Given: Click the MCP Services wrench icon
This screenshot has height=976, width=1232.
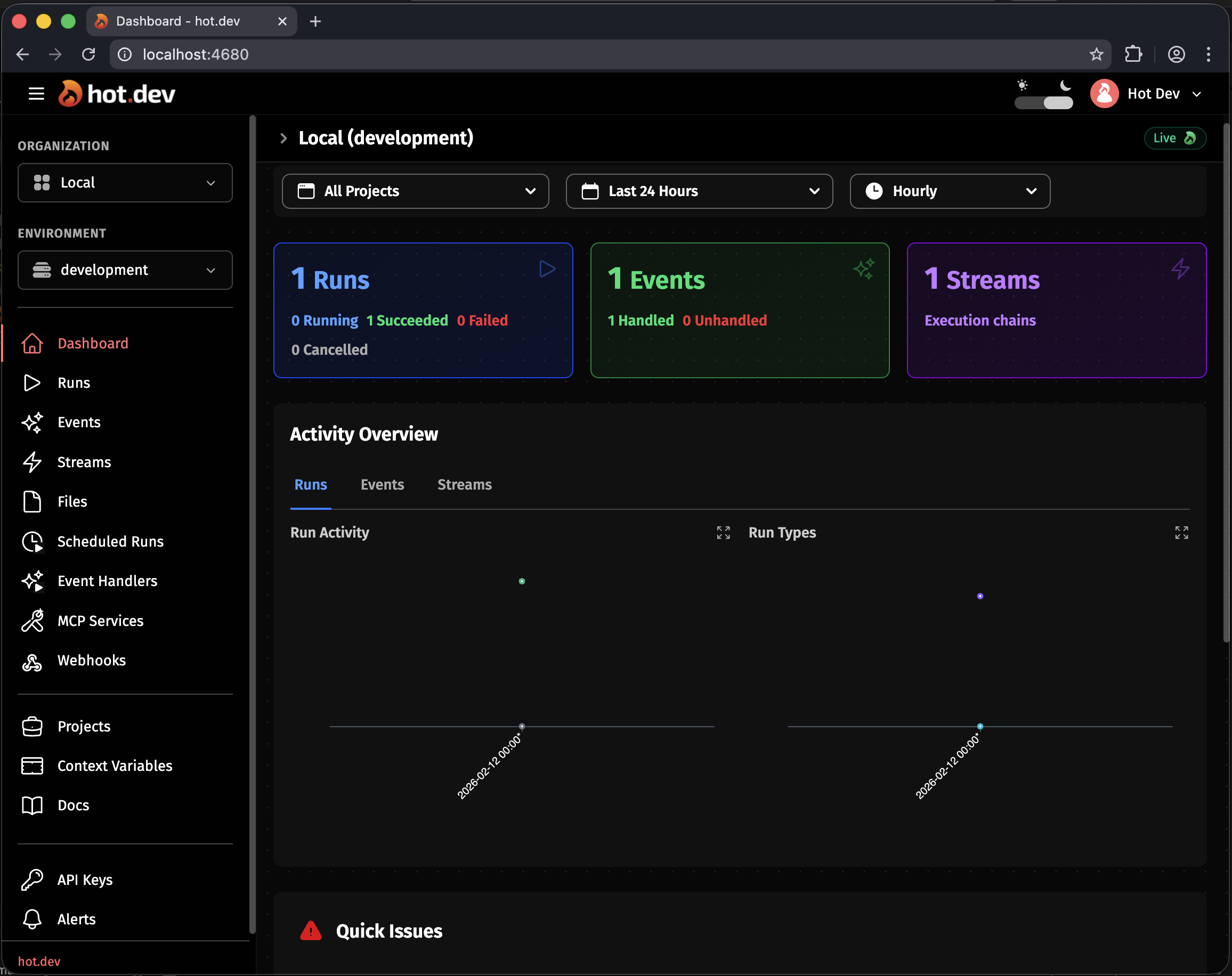Looking at the screenshot, I should 32,621.
